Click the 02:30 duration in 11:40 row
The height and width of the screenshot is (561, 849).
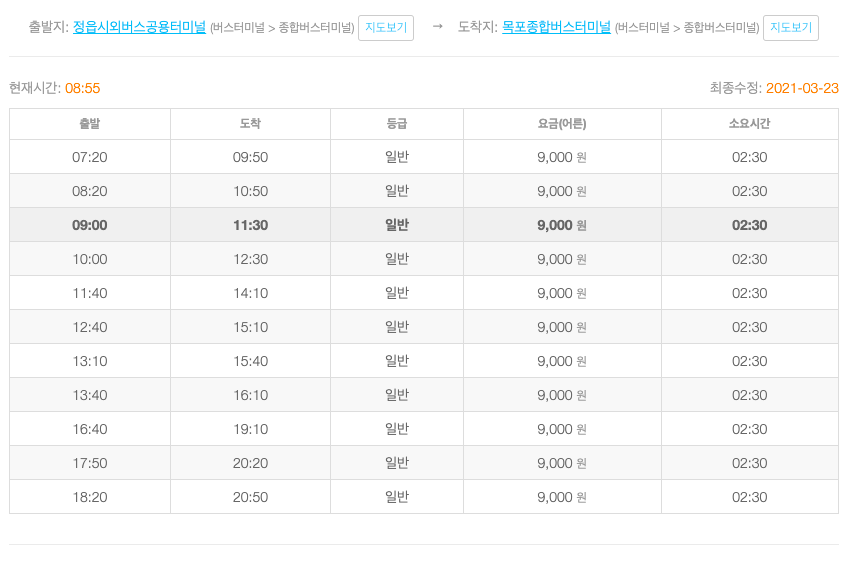[749, 293]
